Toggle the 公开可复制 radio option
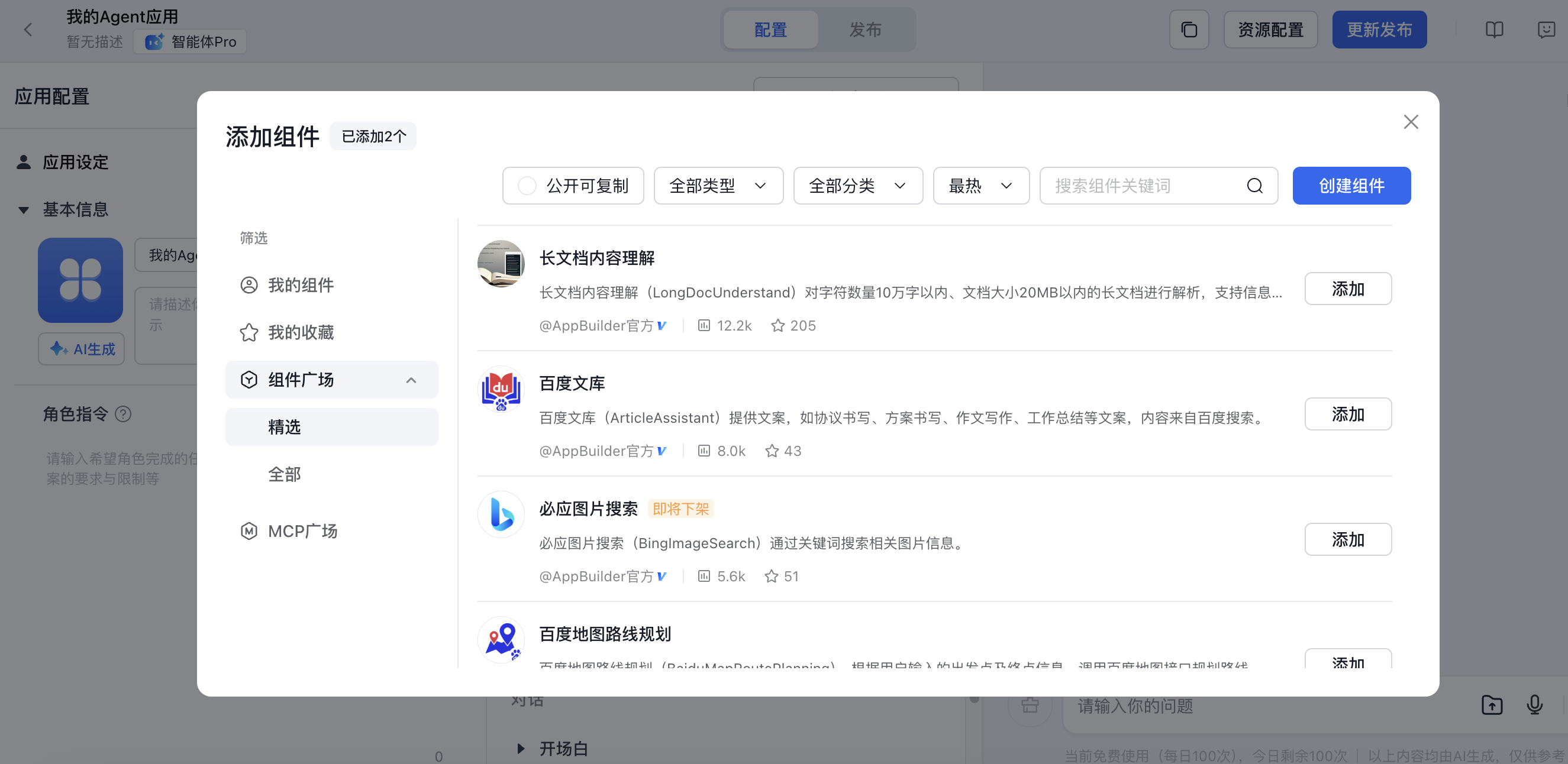Image resolution: width=1568 pixels, height=764 pixels. (527, 186)
